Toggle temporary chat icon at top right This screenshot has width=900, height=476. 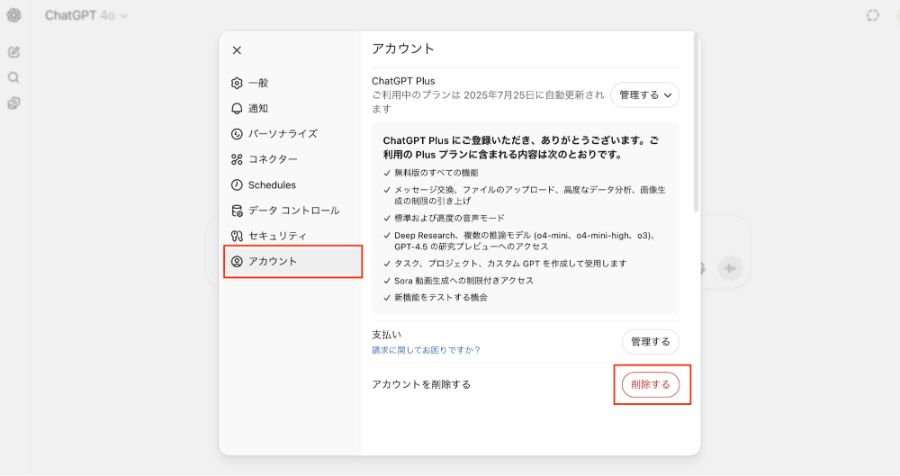pyautogui.click(x=872, y=16)
